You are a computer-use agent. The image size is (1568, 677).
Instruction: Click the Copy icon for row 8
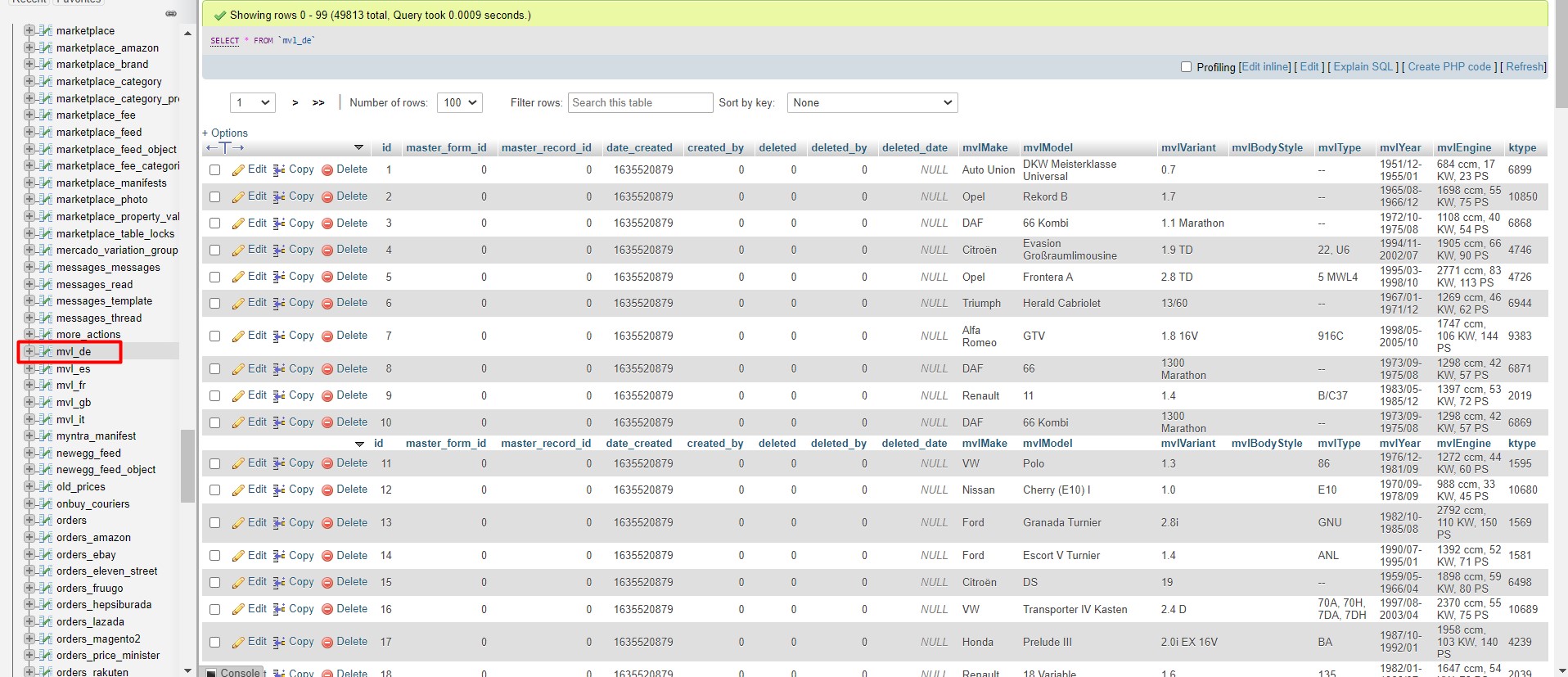coord(279,369)
